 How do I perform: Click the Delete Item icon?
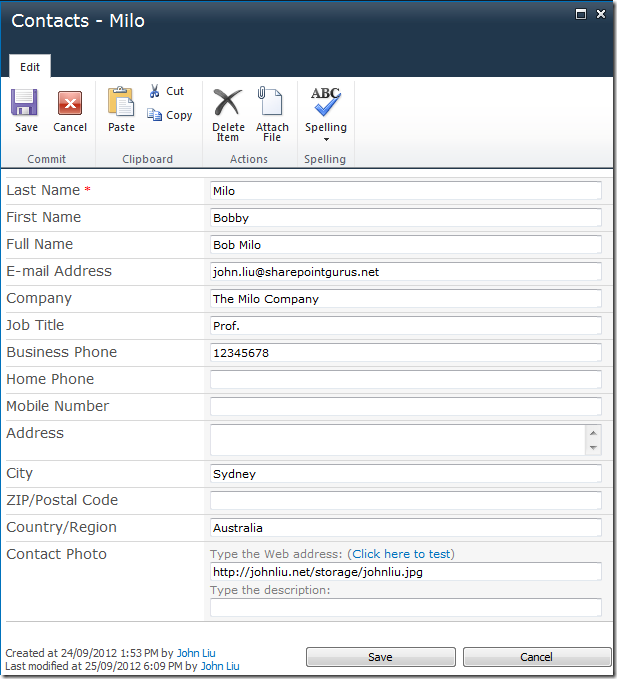(x=228, y=102)
